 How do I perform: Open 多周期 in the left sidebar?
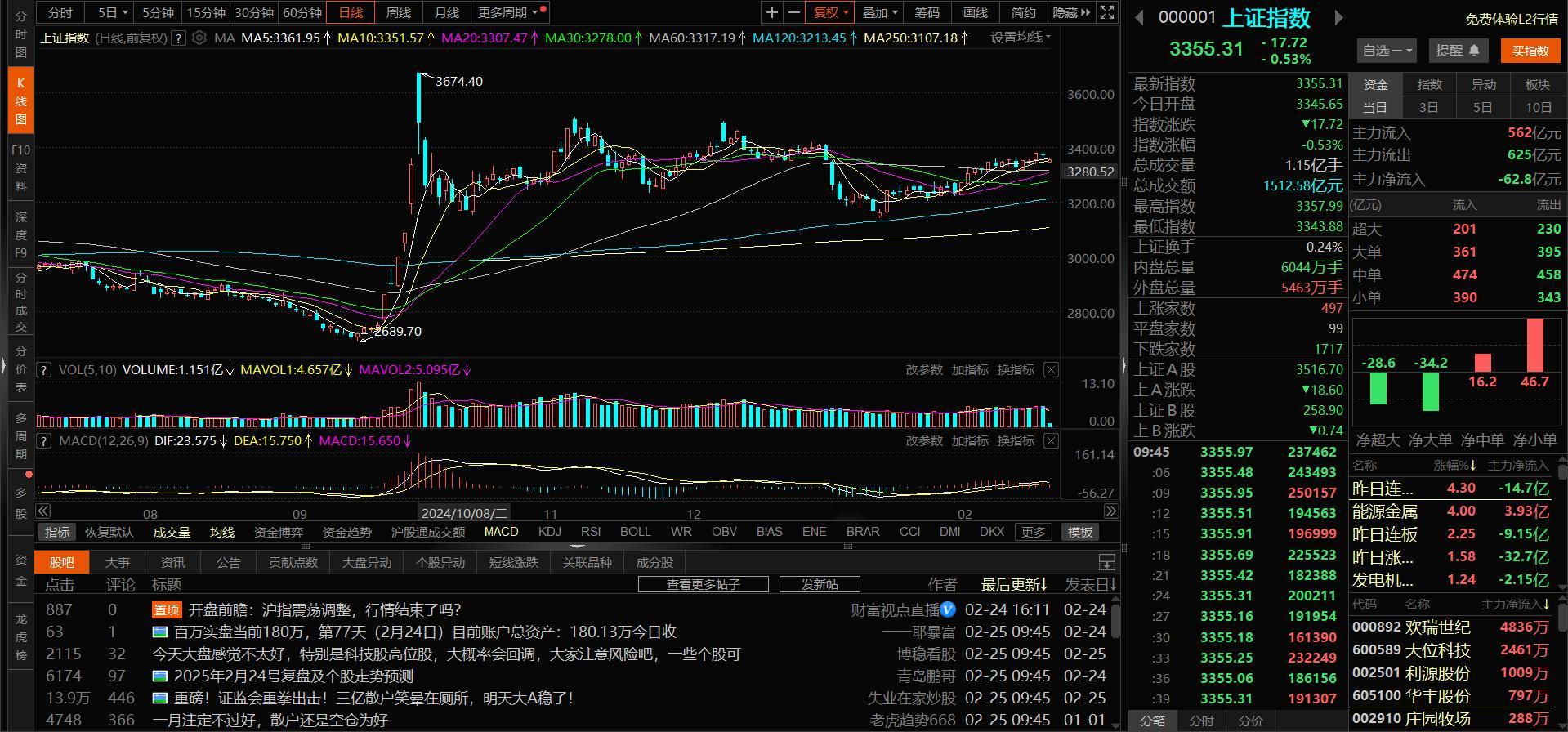(20, 435)
